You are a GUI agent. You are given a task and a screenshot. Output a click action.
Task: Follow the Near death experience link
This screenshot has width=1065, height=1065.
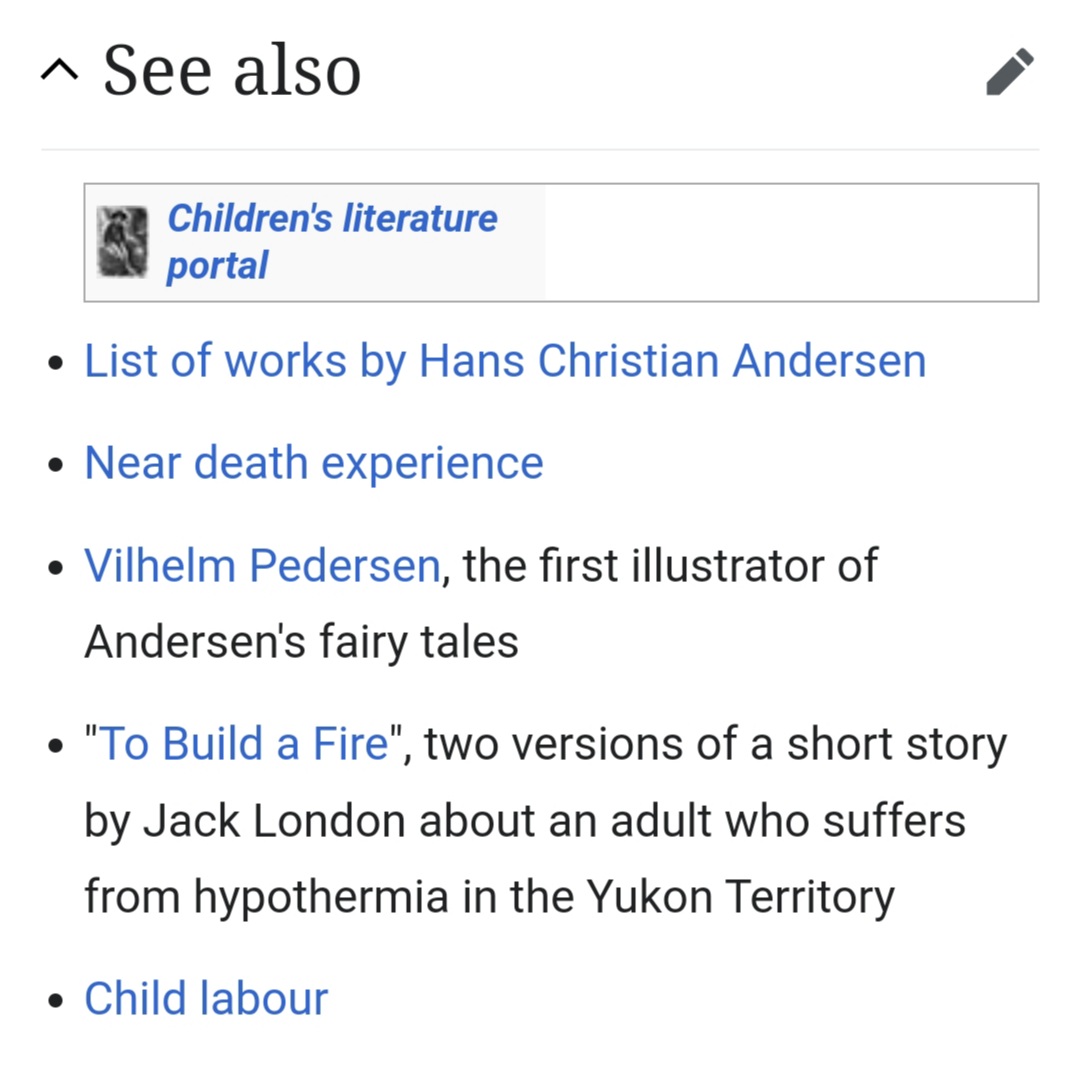[313, 463]
